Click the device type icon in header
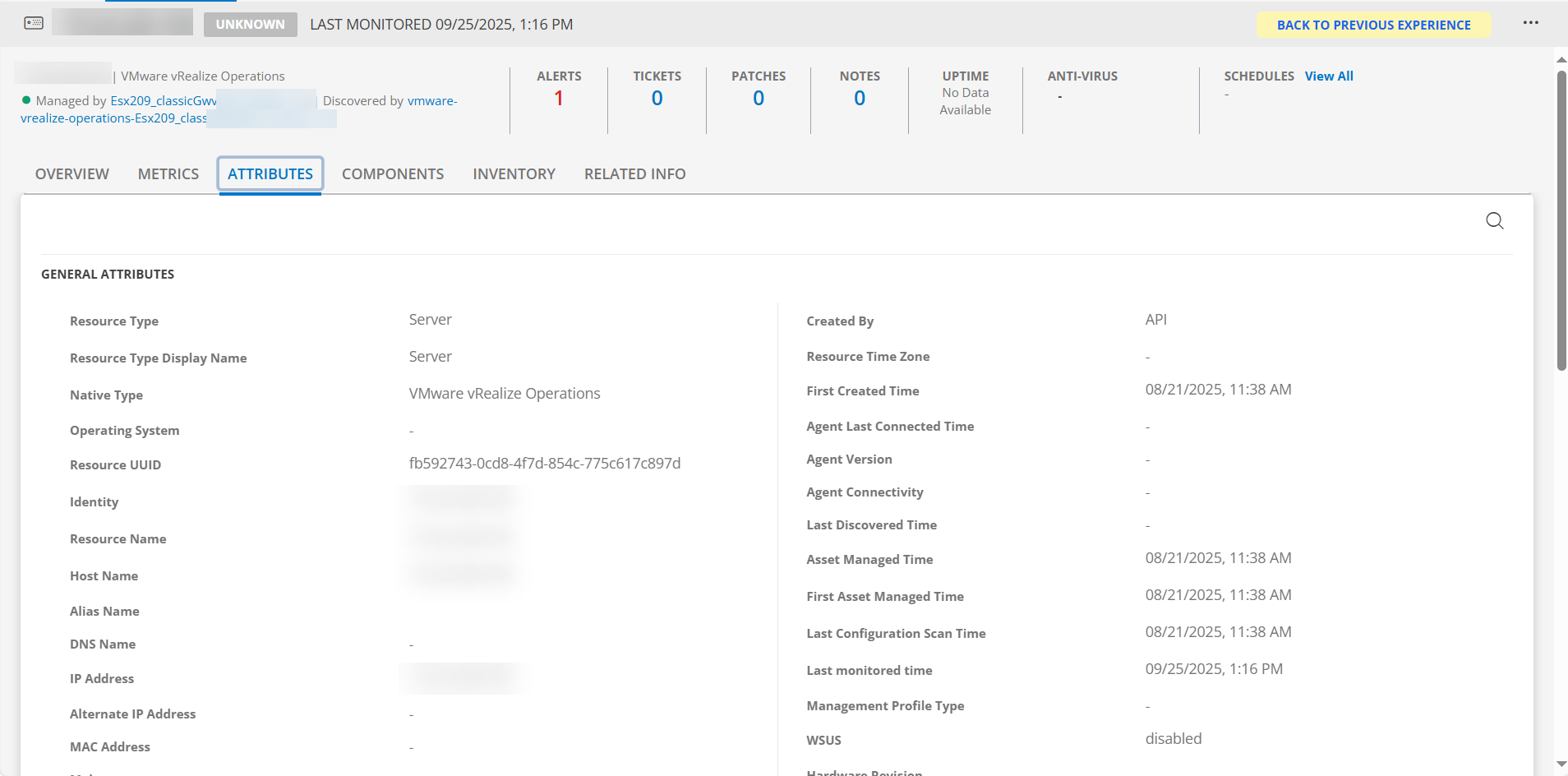This screenshot has height=776, width=1568. 34,23
